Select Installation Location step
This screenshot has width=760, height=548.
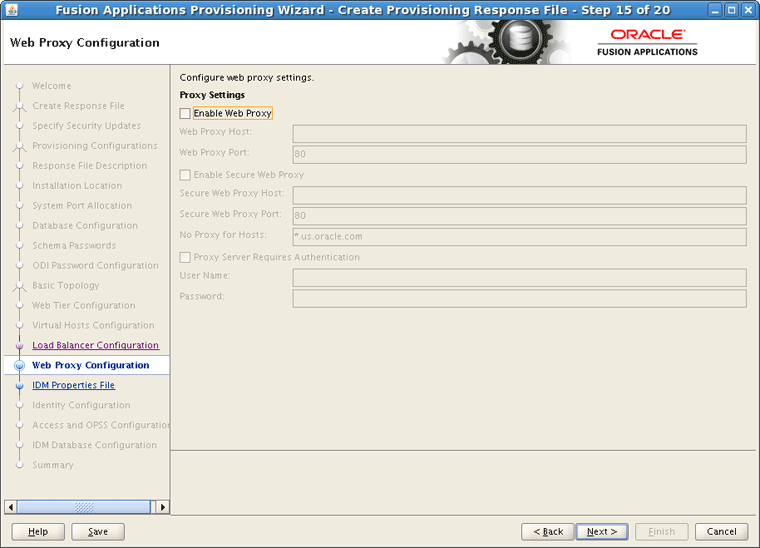(77, 186)
